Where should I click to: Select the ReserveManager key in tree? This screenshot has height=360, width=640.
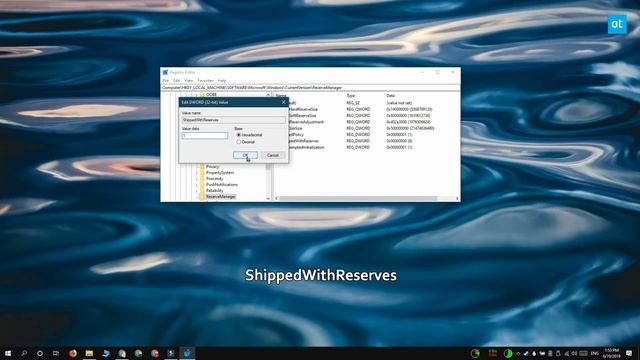click(221, 197)
